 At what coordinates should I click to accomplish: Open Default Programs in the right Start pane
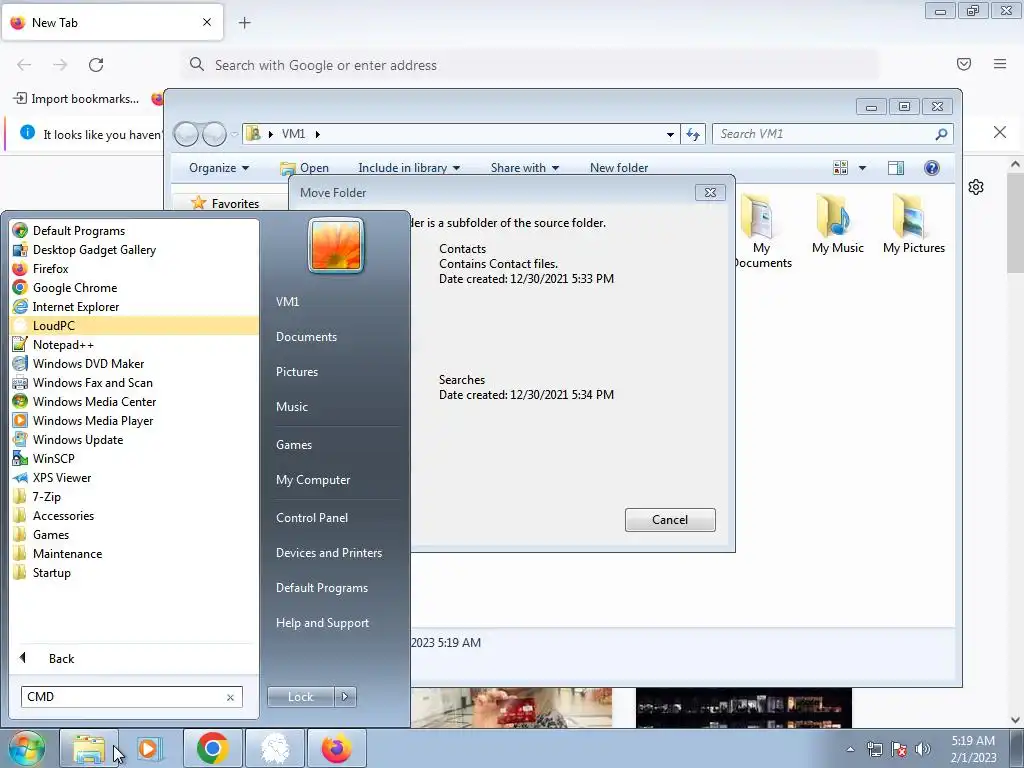tap(321, 588)
